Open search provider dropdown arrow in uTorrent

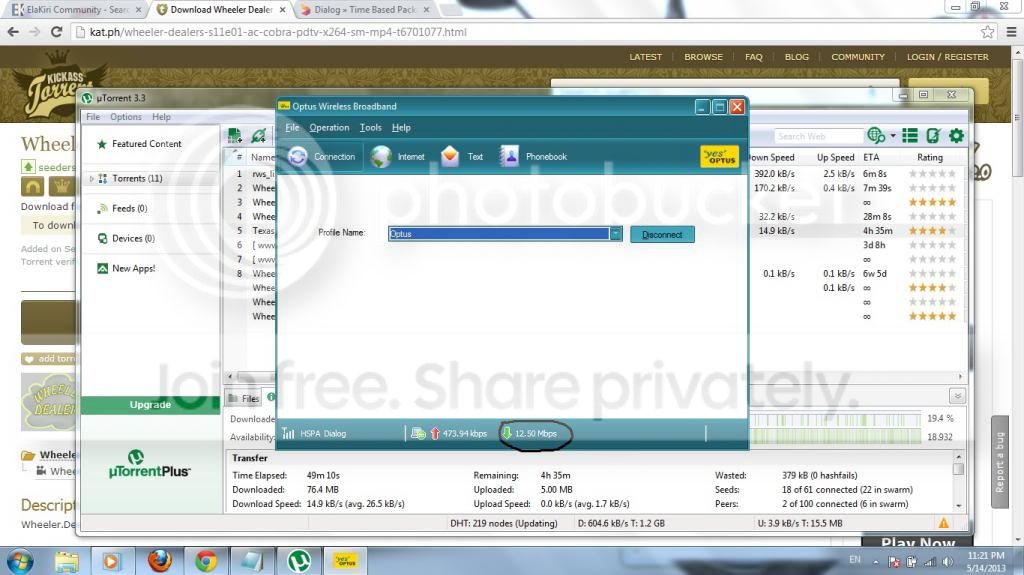(893, 136)
